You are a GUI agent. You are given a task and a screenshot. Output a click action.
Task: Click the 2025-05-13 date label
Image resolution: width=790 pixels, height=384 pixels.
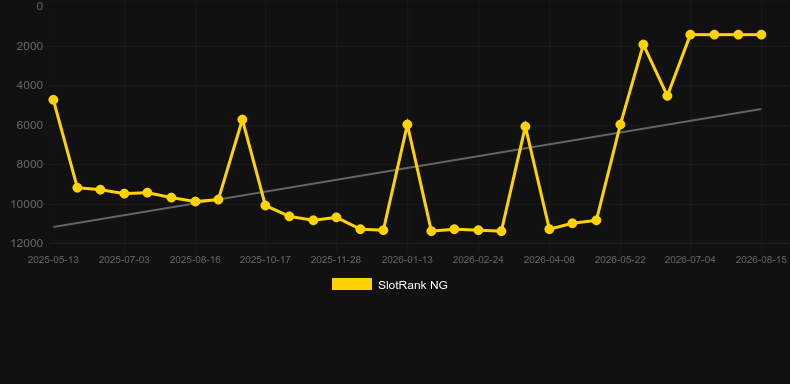53,260
